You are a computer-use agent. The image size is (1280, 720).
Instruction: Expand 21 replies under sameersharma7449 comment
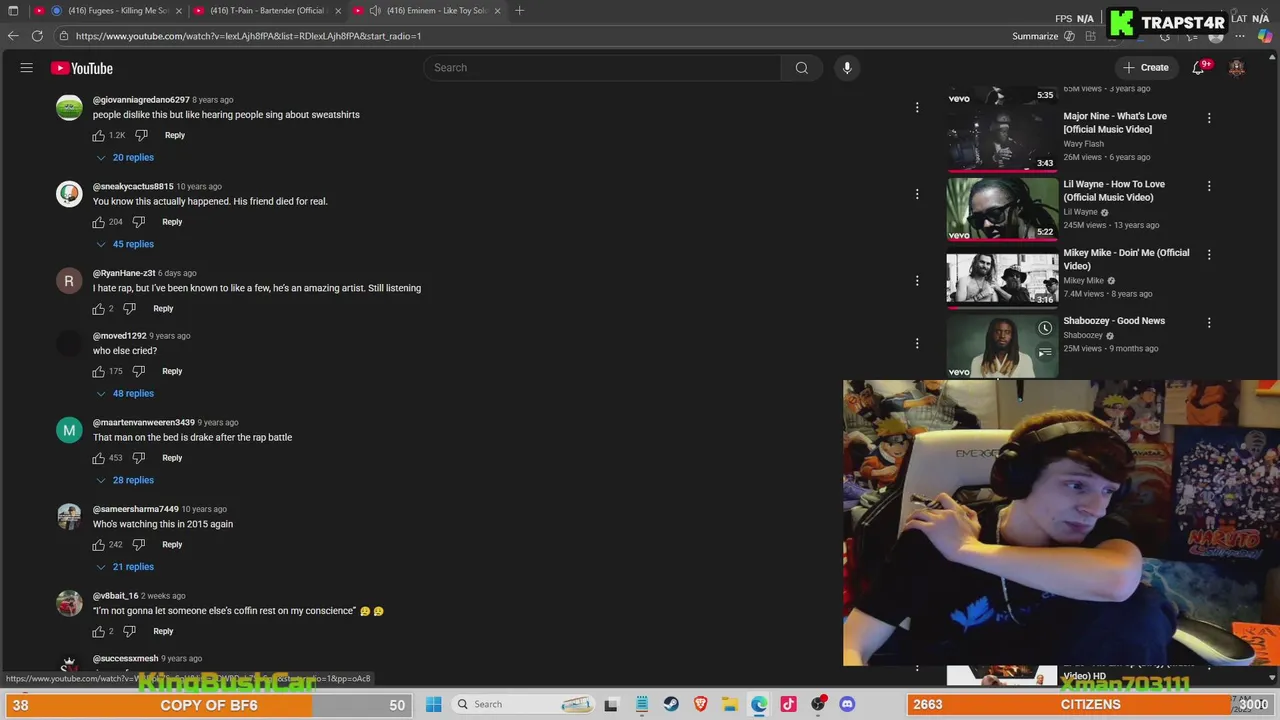[125, 567]
